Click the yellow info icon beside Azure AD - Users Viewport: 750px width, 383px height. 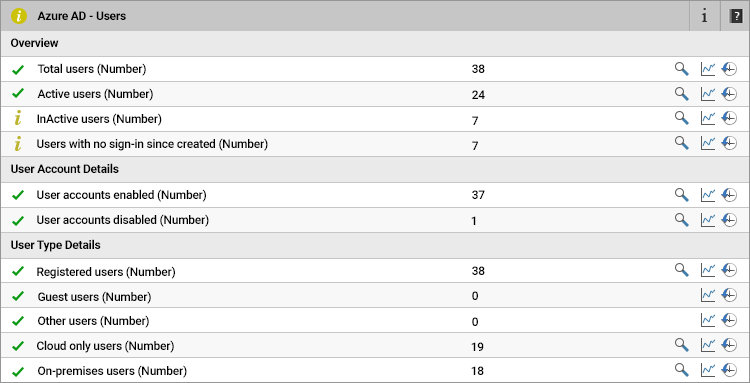[x=19, y=16]
